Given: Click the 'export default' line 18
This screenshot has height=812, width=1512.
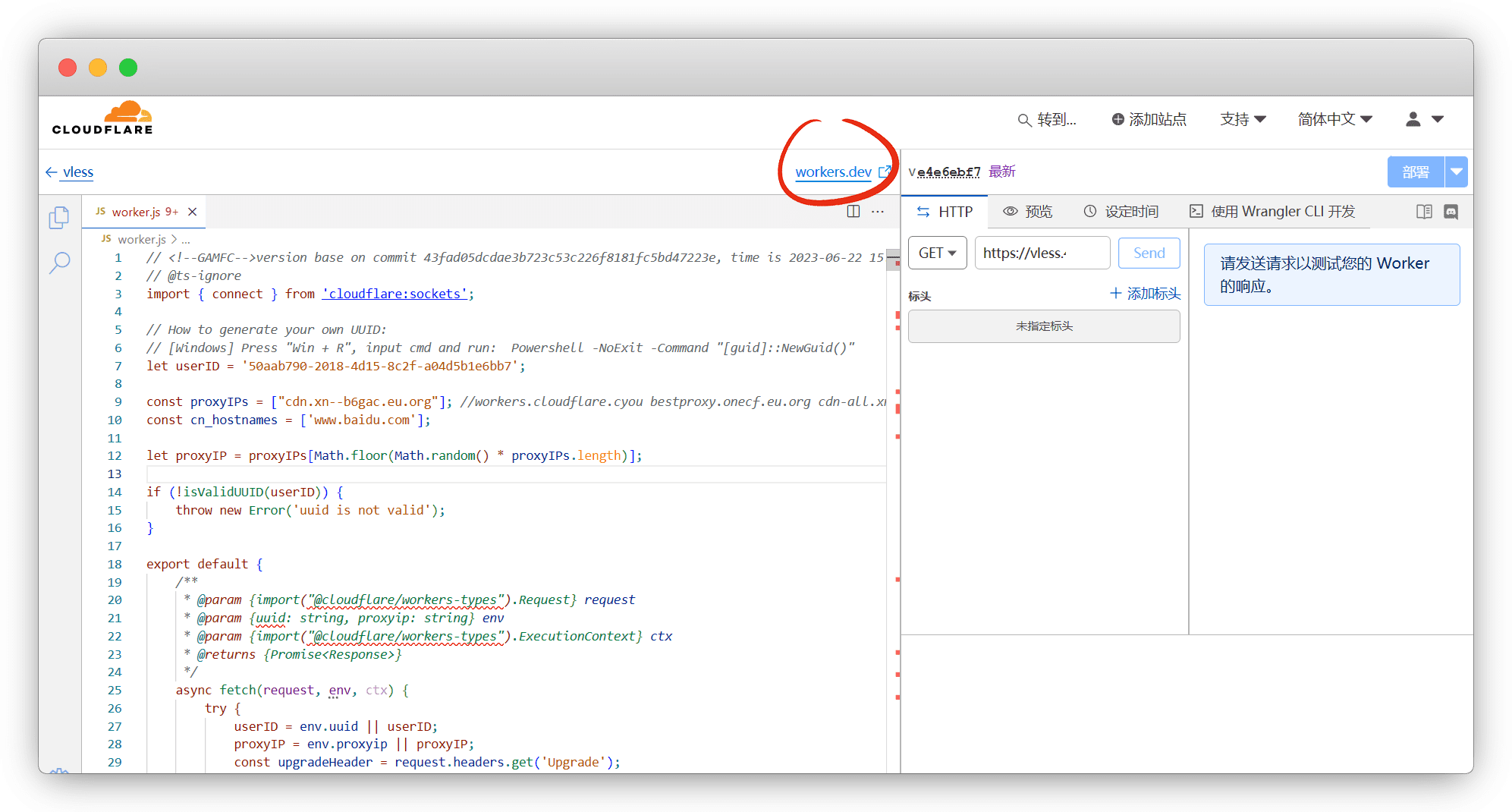Looking at the screenshot, I should 205,564.
